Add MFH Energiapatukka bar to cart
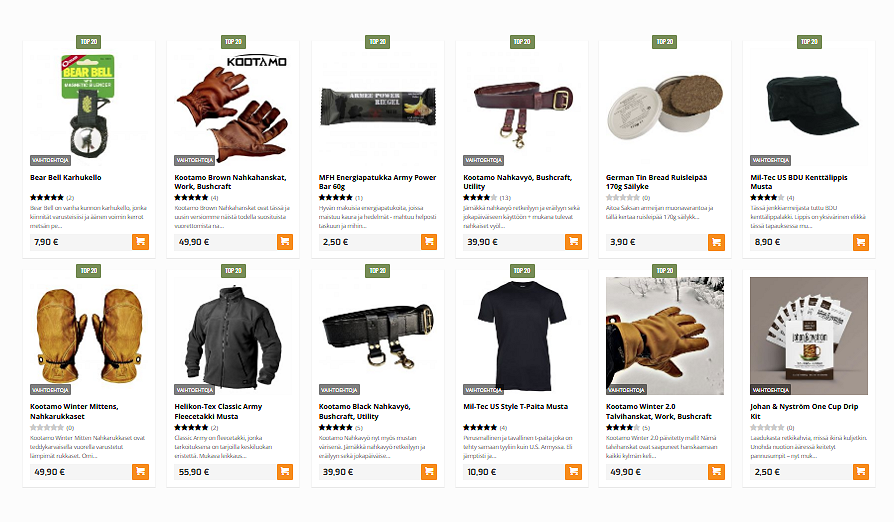 pos(429,242)
